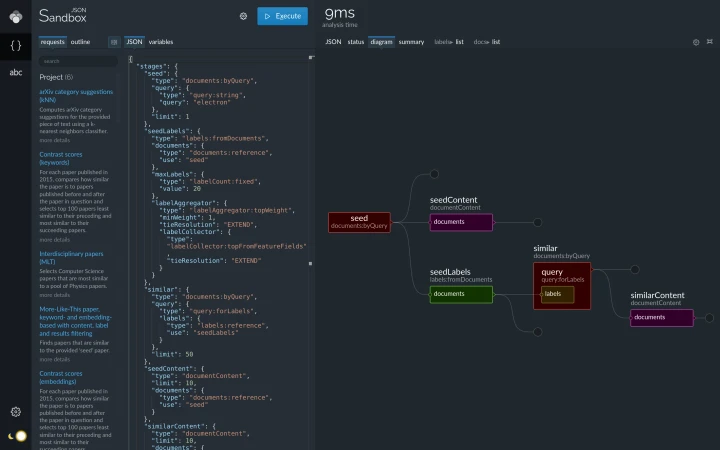720x450 pixels.
Task: Expand more details under Interdisciplinary papers
Action: pos(55,295)
